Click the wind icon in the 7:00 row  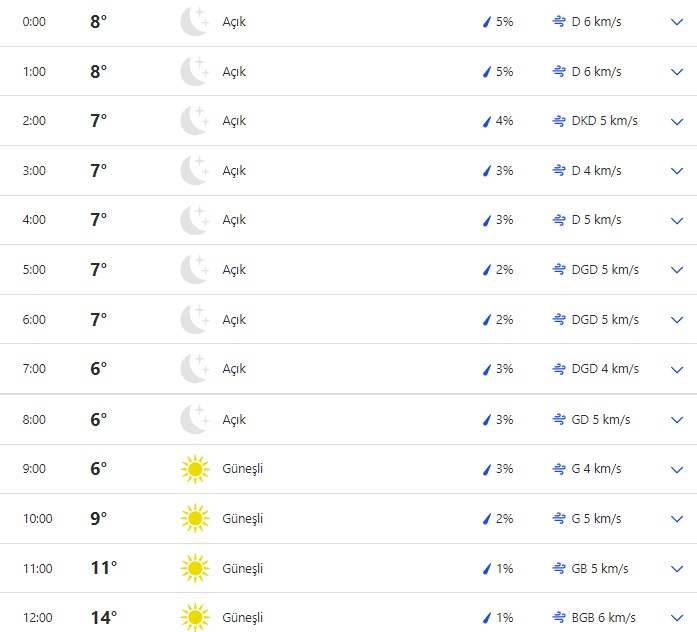point(560,369)
